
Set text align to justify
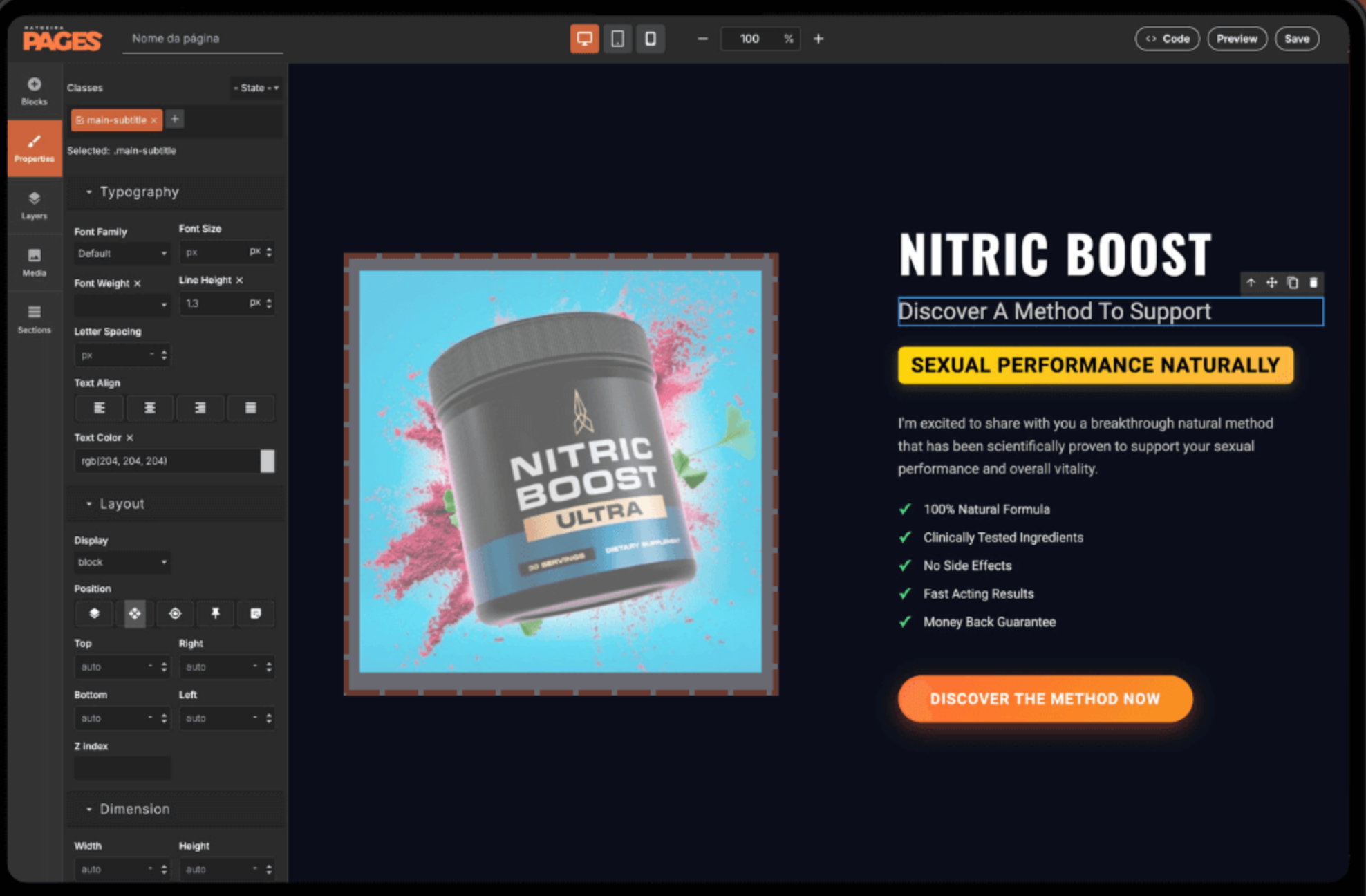[250, 408]
